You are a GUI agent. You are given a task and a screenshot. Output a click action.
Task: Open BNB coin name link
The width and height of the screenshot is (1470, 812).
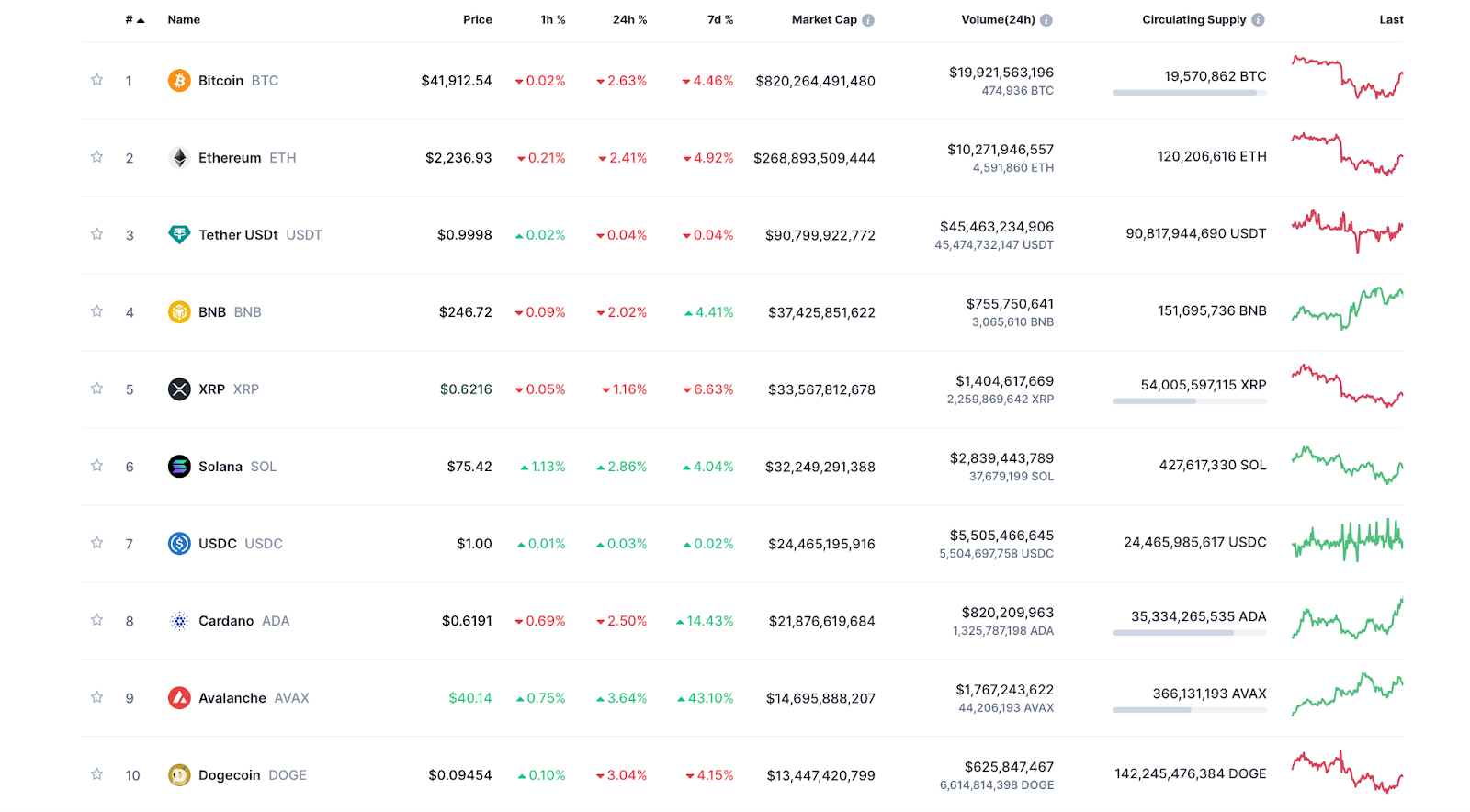pyautogui.click(x=230, y=312)
